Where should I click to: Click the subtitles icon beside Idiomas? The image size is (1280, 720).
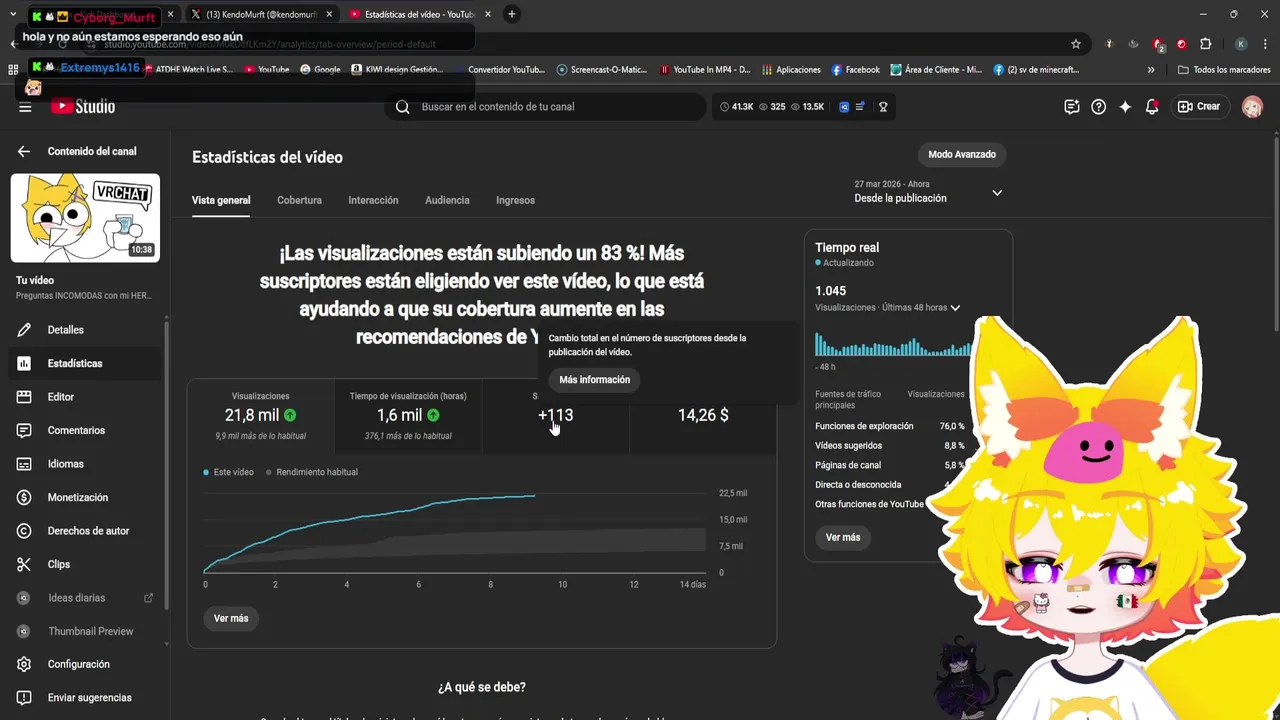click(x=25, y=464)
